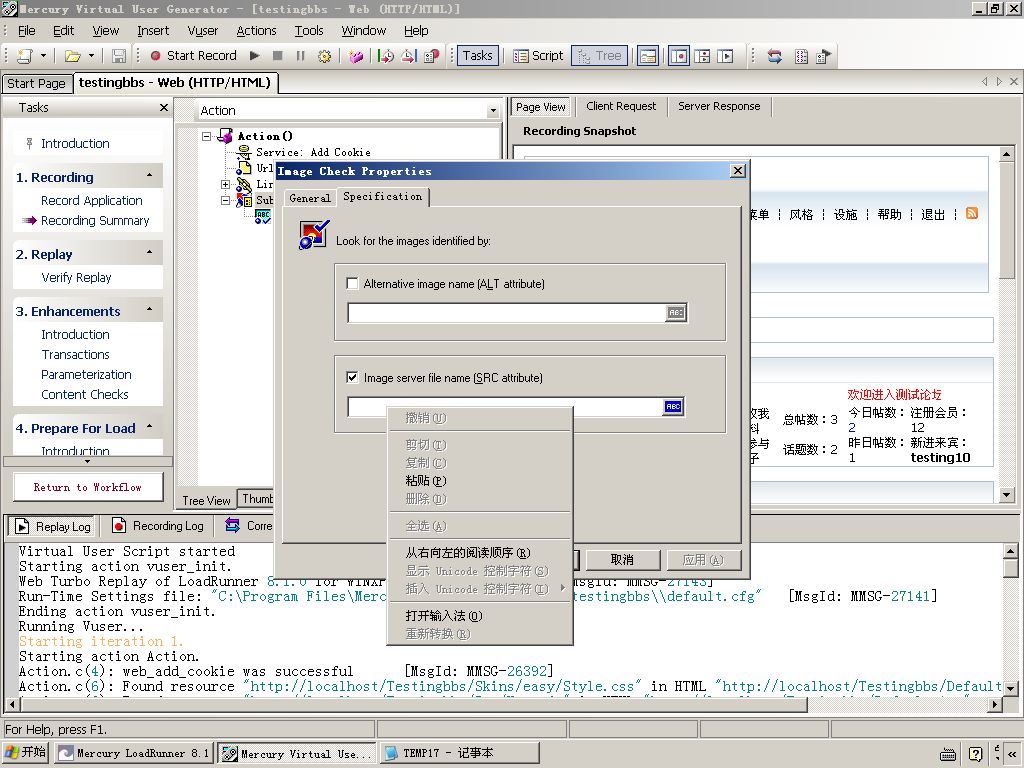Toggle the Tasks pane button
The image size is (1024, 768).
coord(477,56)
